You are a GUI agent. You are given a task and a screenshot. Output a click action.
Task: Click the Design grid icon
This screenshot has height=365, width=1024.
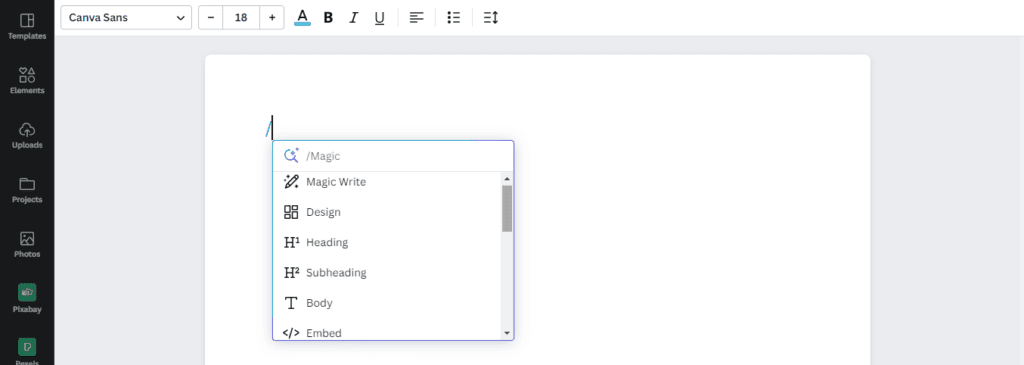(x=291, y=212)
